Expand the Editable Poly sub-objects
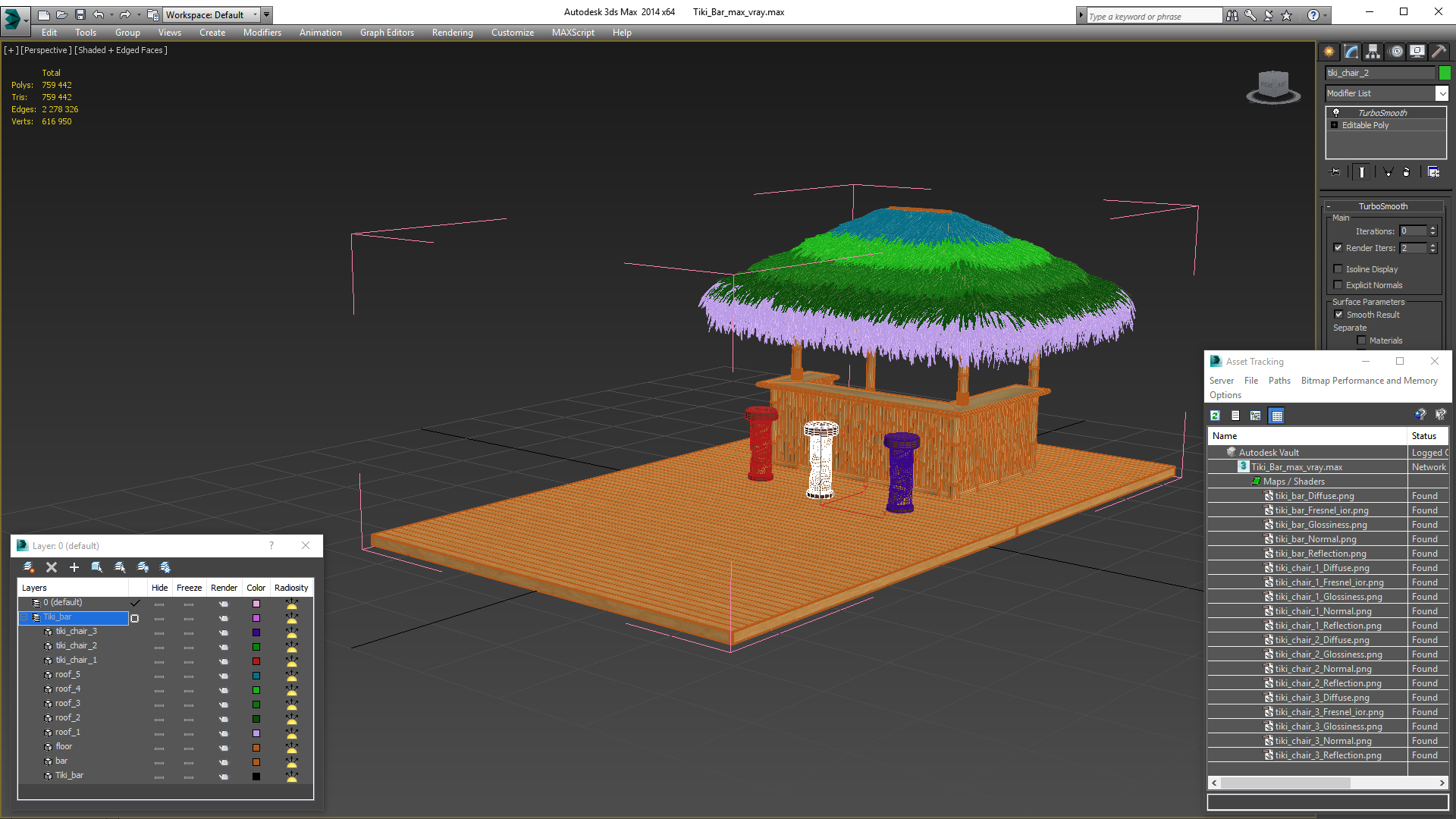Viewport: 1456px width, 819px height. tap(1335, 125)
